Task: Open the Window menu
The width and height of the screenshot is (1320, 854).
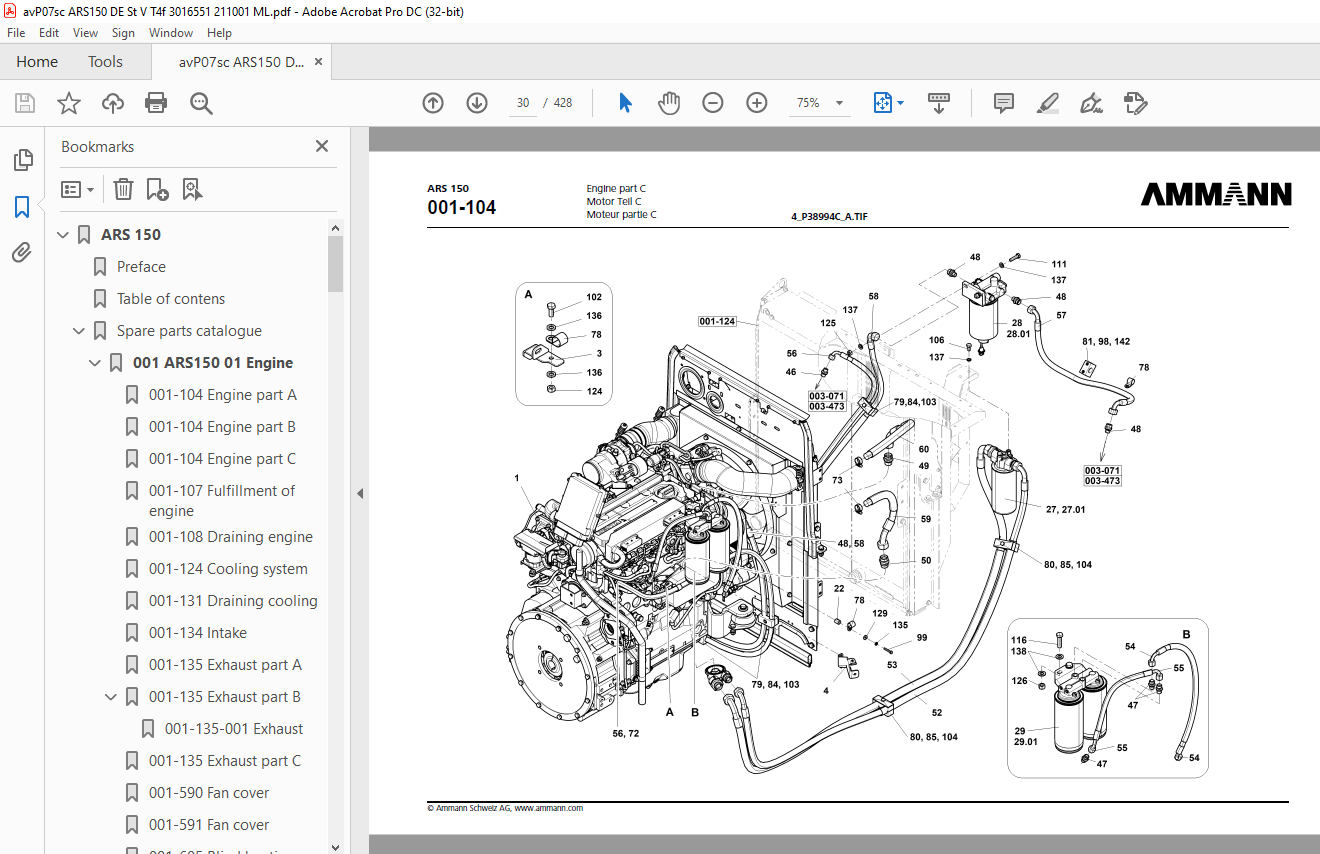Action: (x=171, y=33)
